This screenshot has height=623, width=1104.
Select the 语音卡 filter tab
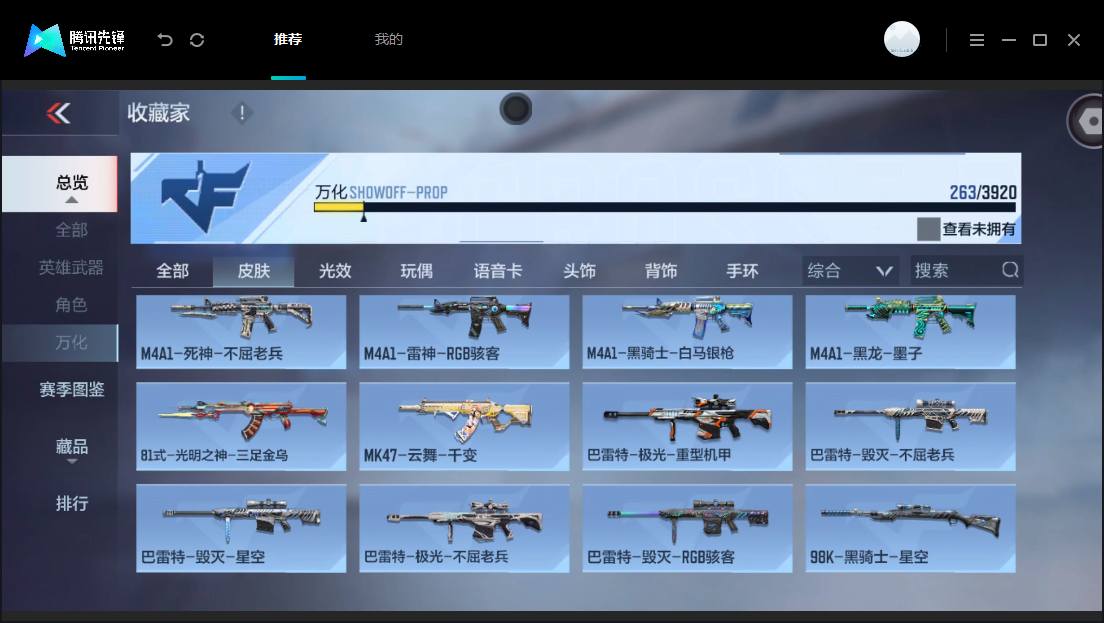point(498,271)
